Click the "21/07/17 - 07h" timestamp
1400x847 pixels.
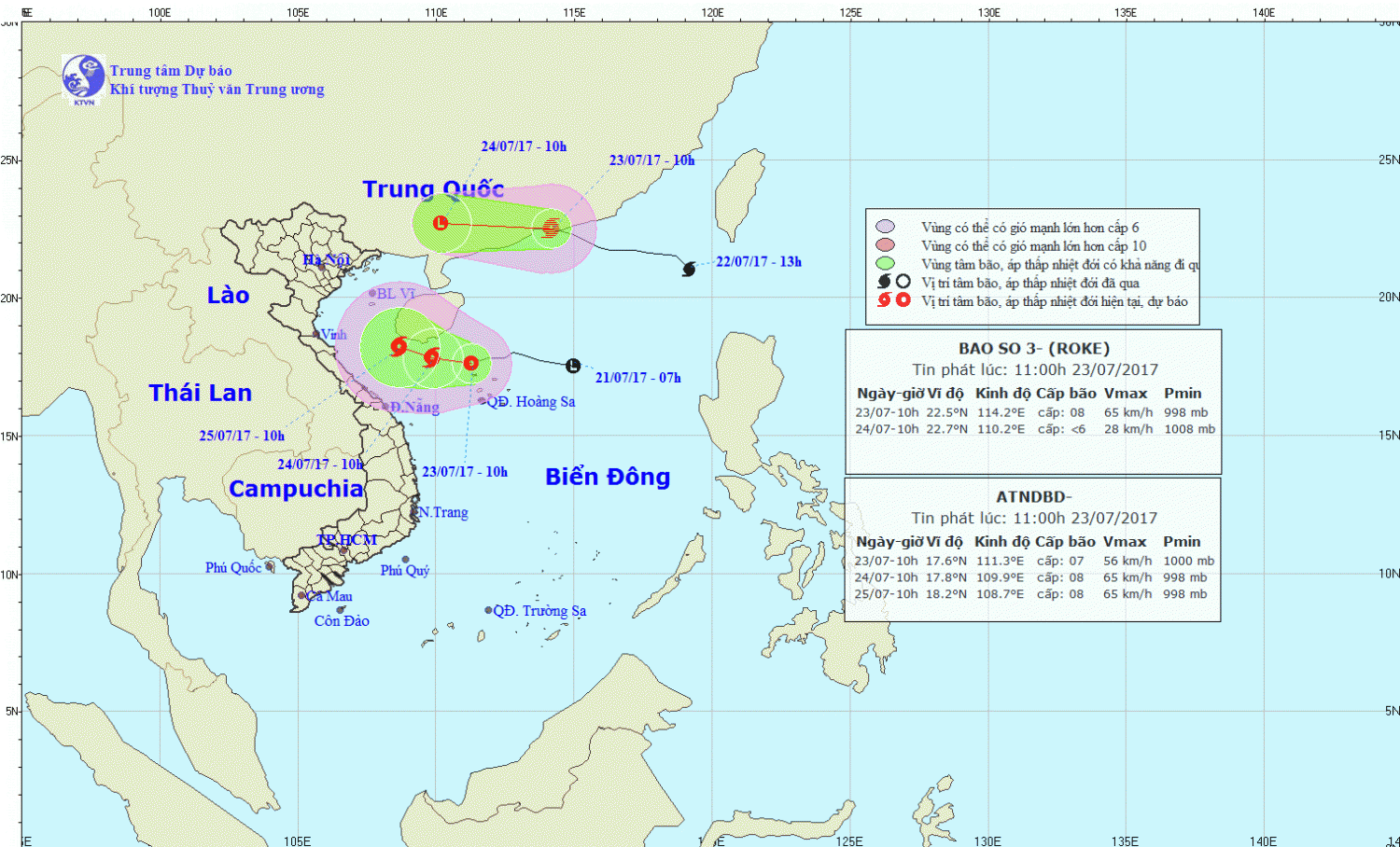pyautogui.click(x=638, y=378)
